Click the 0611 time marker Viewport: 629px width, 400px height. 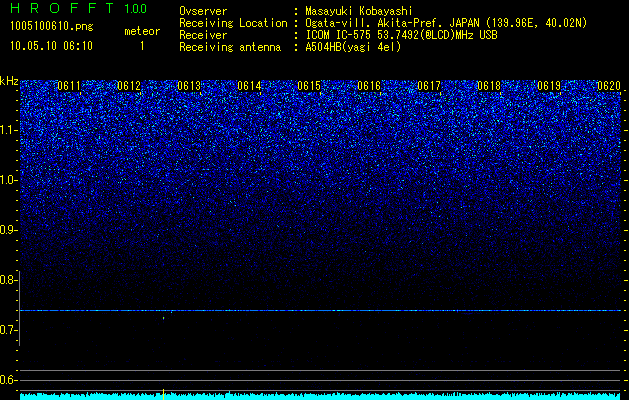69,86
